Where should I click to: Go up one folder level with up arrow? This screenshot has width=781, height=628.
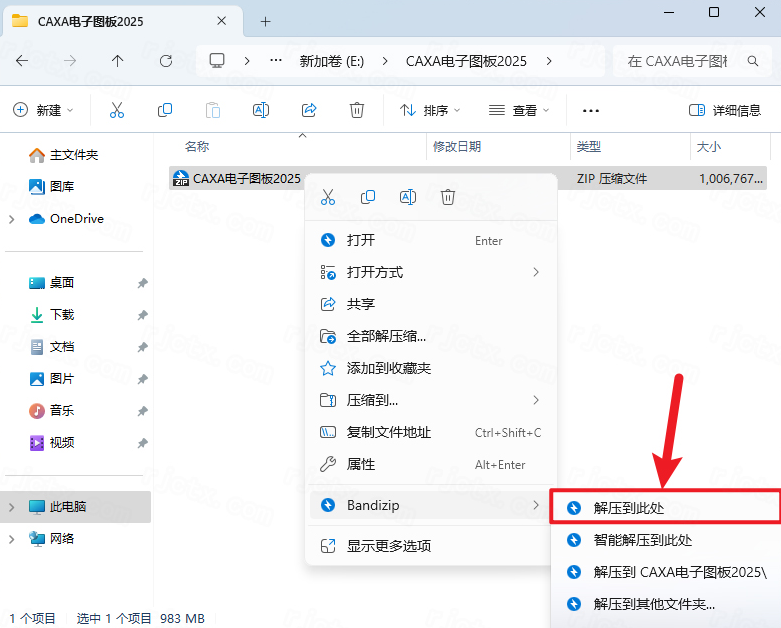click(117, 60)
